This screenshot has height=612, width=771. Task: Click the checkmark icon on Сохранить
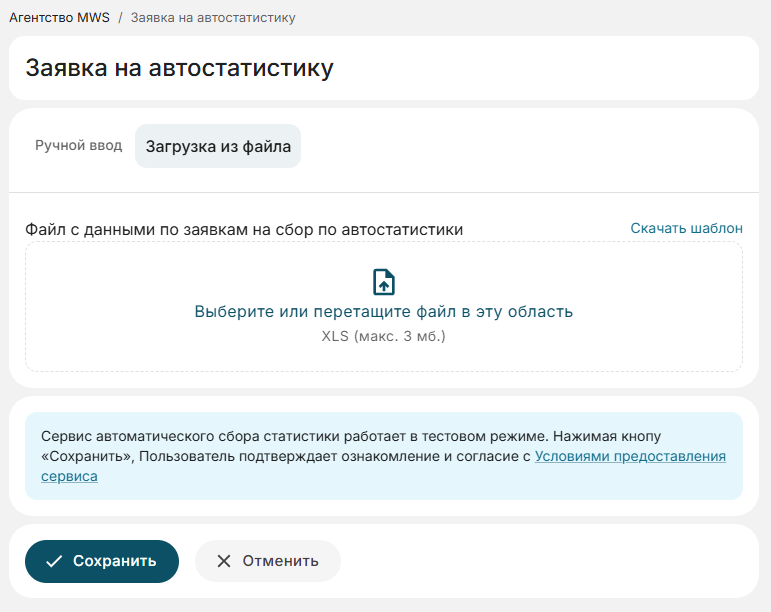pos(54,561)
